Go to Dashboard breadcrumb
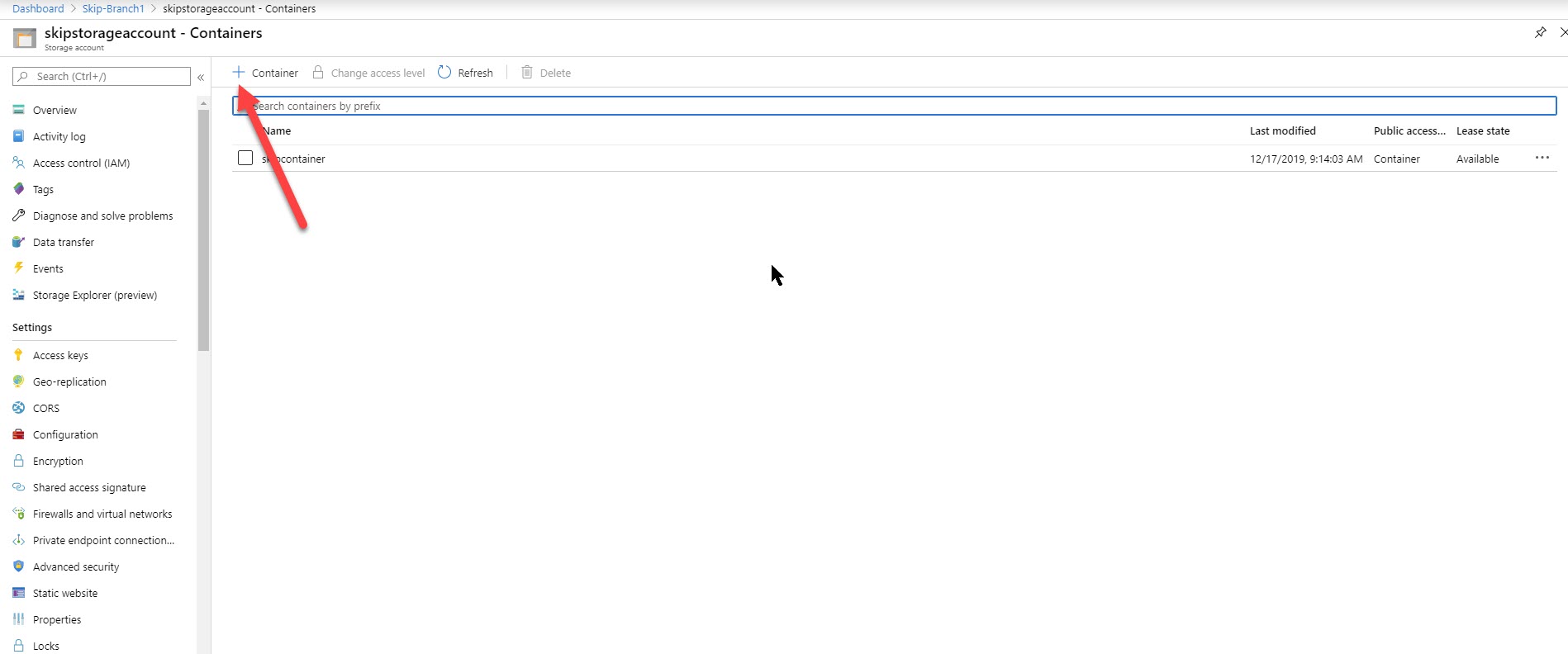 pos(38,8)
